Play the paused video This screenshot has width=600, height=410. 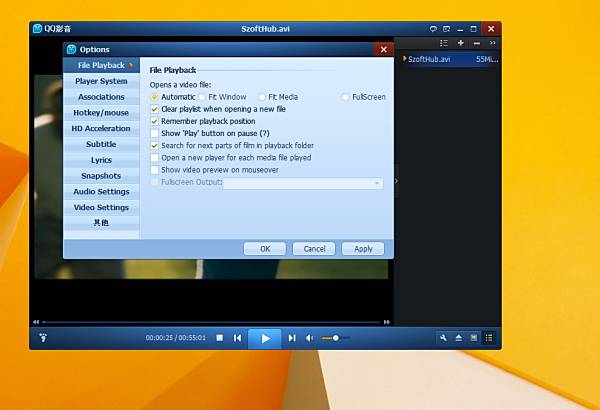265,338
